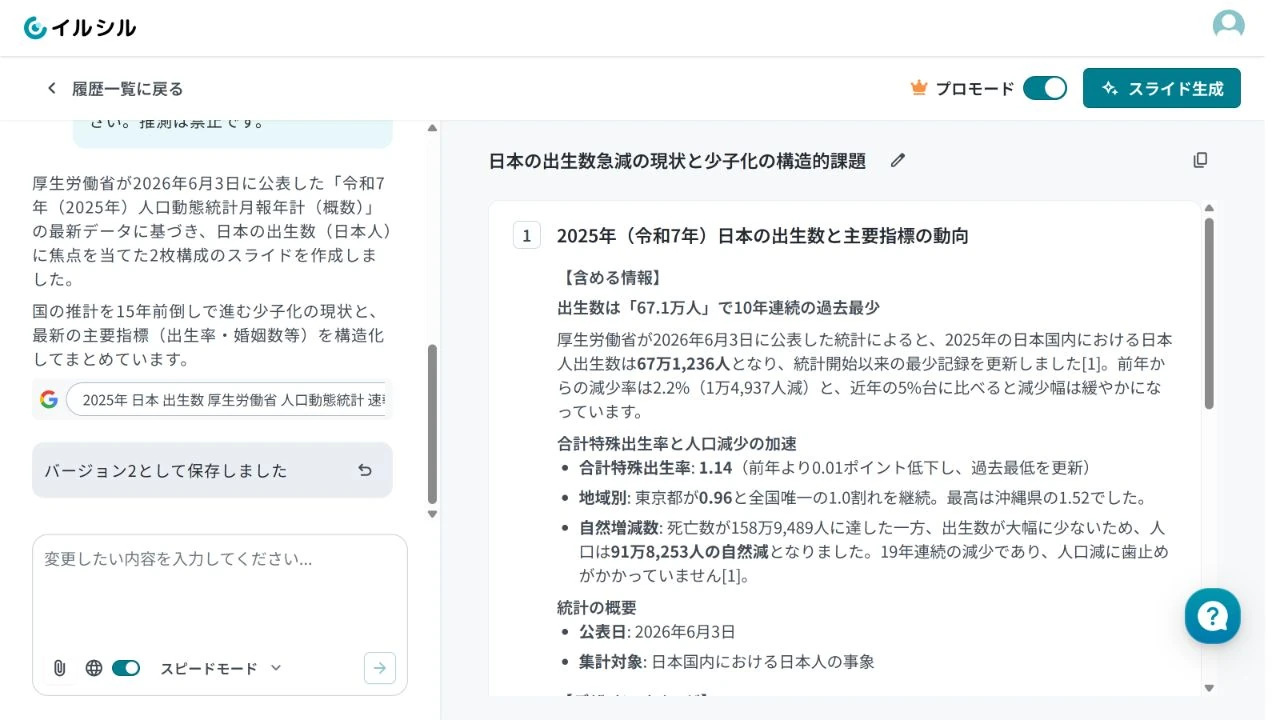Click the Google logo in the search chip

[x=48, y=399]
